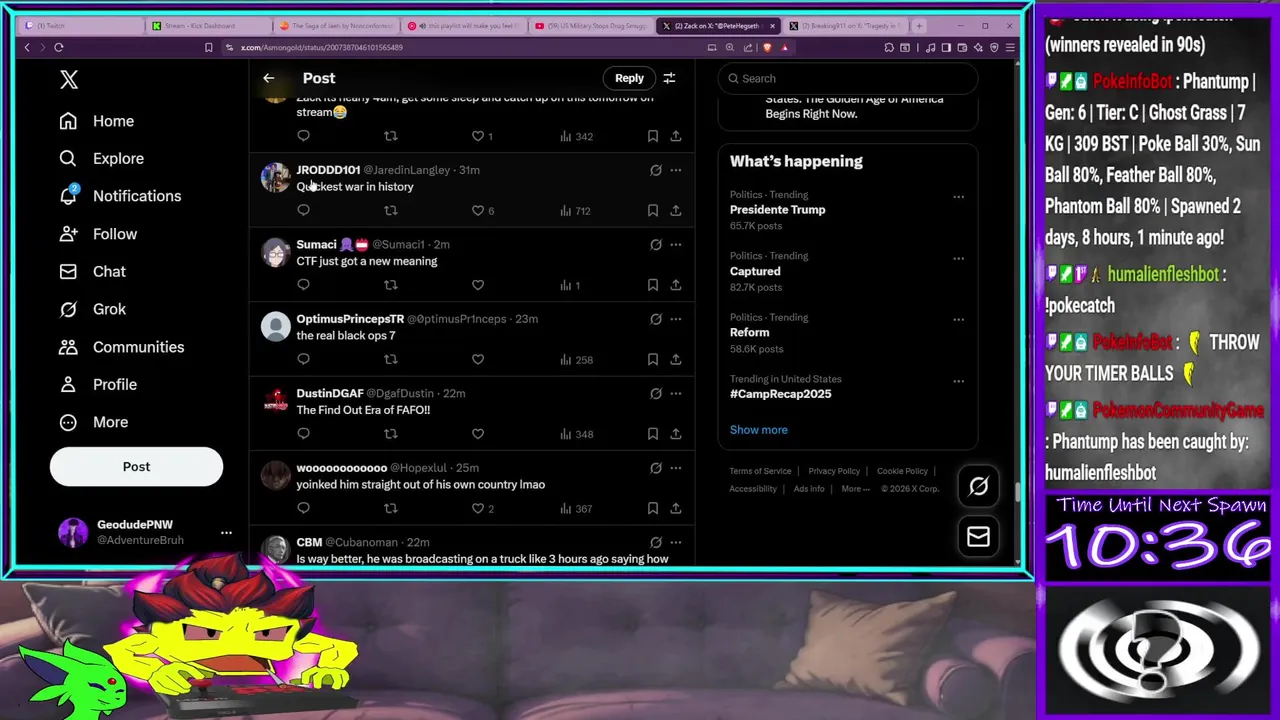The image size is (1280, 720).
Task: Open more options on DustinDGAF's post
Action: coord(676,393)
